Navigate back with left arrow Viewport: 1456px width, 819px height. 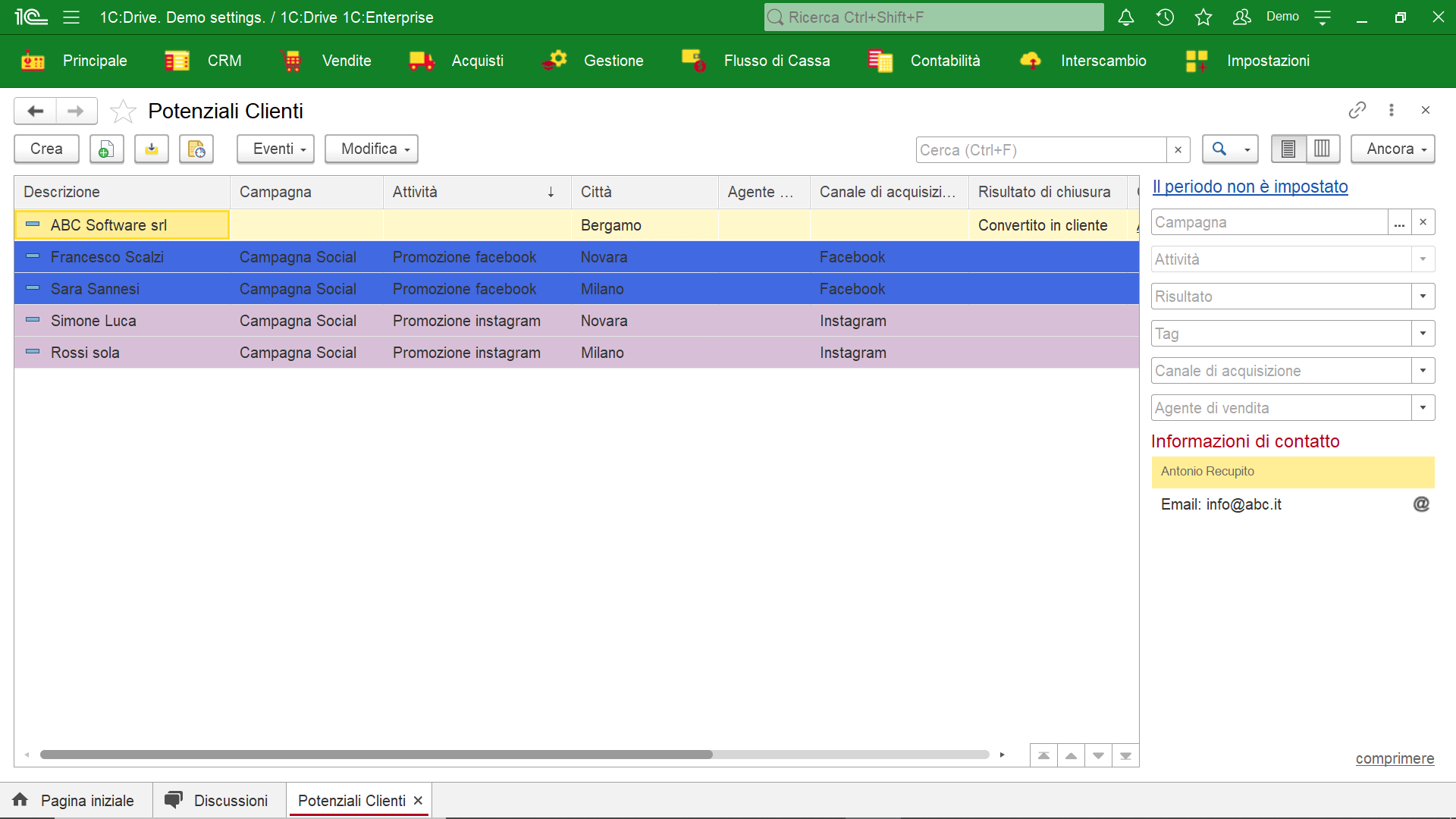35,111
